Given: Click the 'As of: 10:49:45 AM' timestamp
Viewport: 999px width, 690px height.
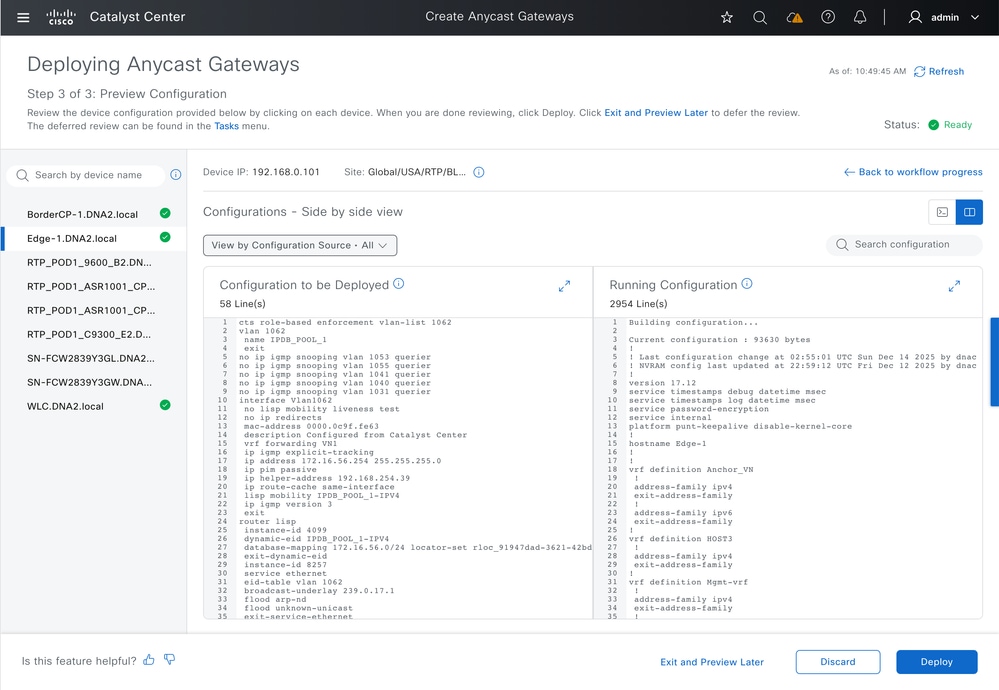Looking at the screenshot, I should click(x=867, y=71).
